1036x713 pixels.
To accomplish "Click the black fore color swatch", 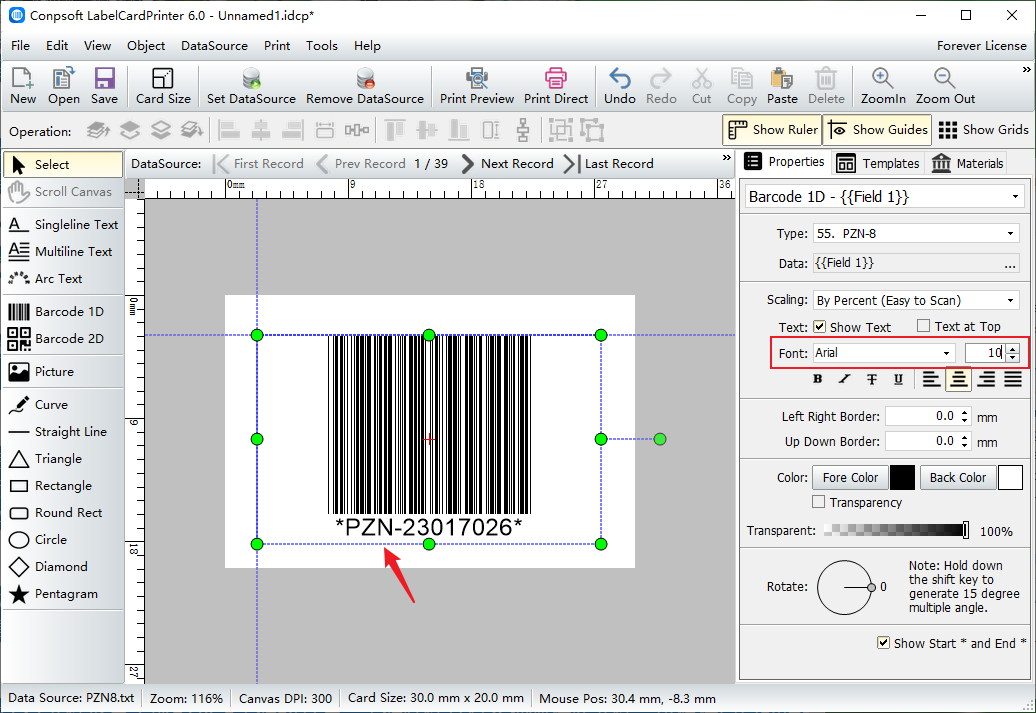I will 903,478.
